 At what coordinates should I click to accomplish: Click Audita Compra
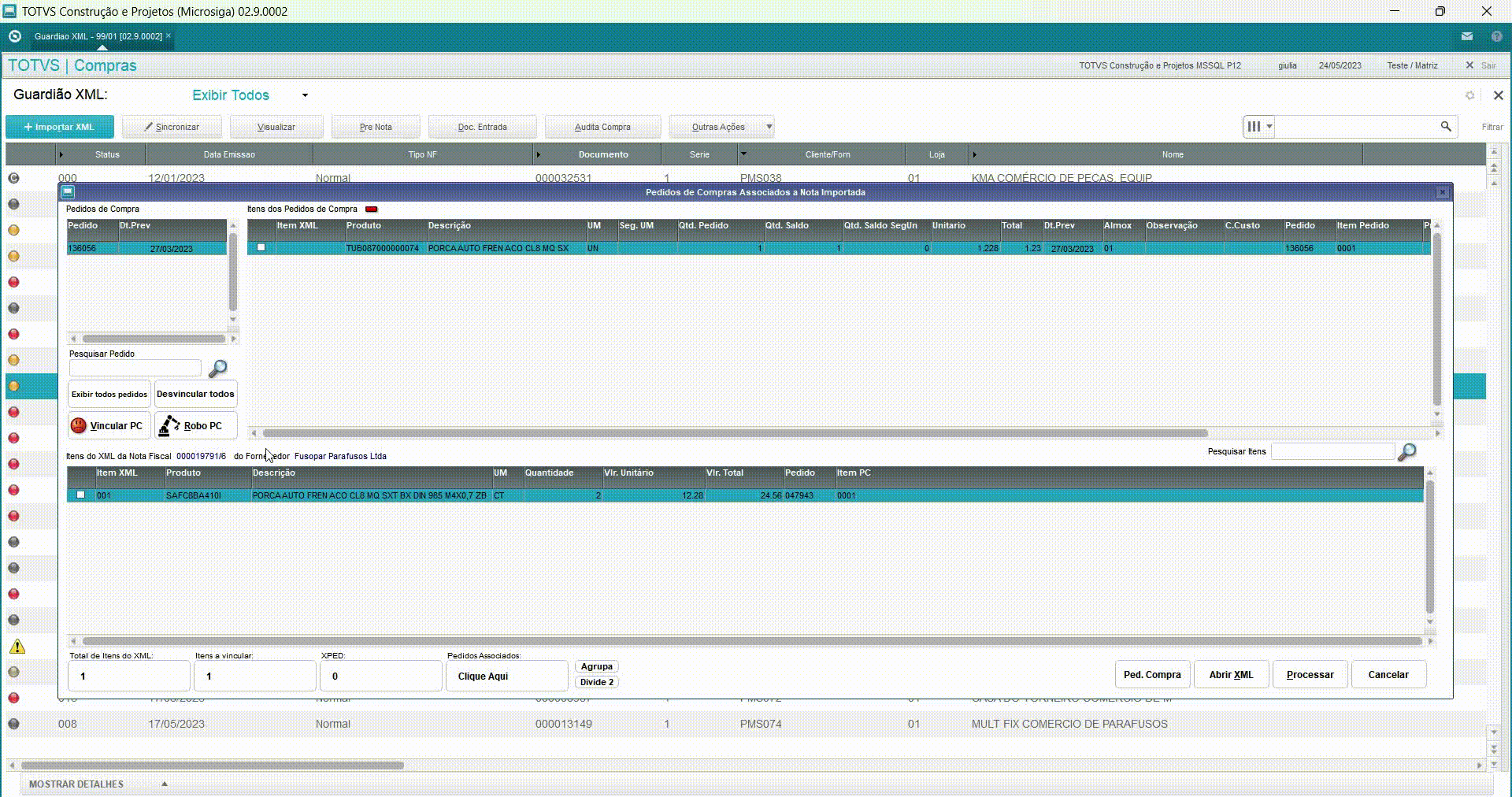pos(602,127)
